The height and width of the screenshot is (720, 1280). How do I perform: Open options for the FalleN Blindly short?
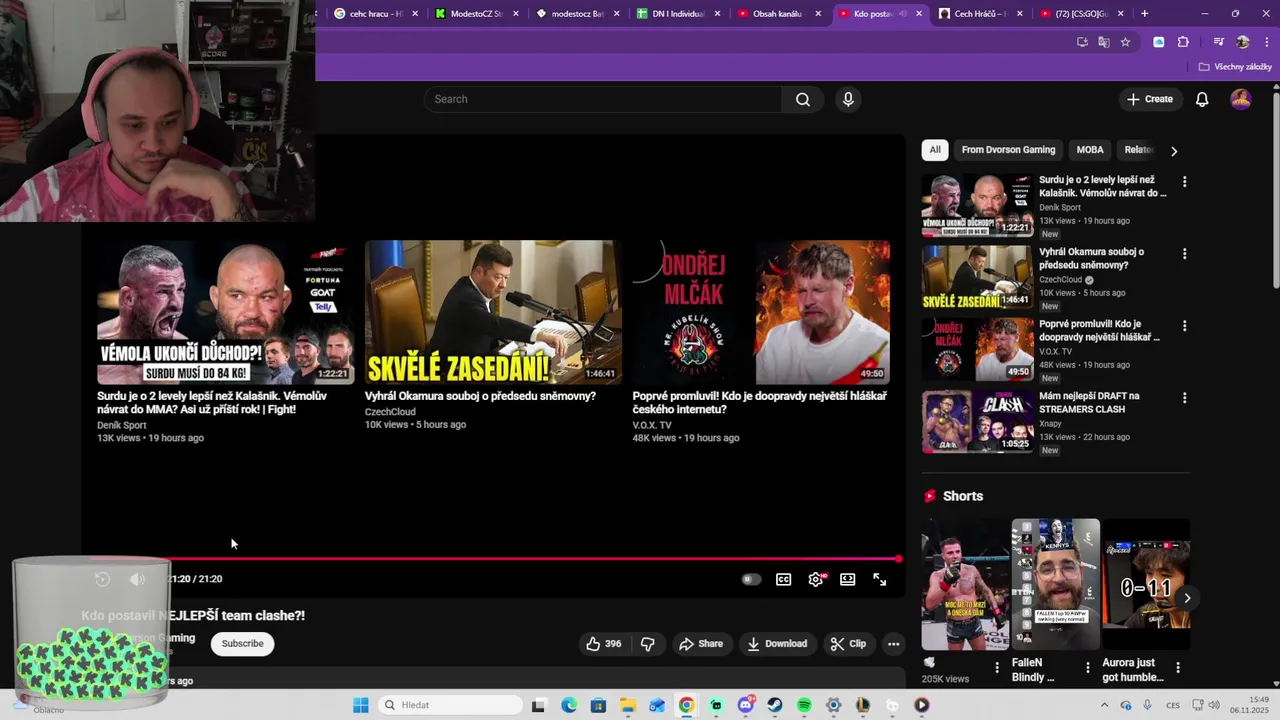(1087, 667)
